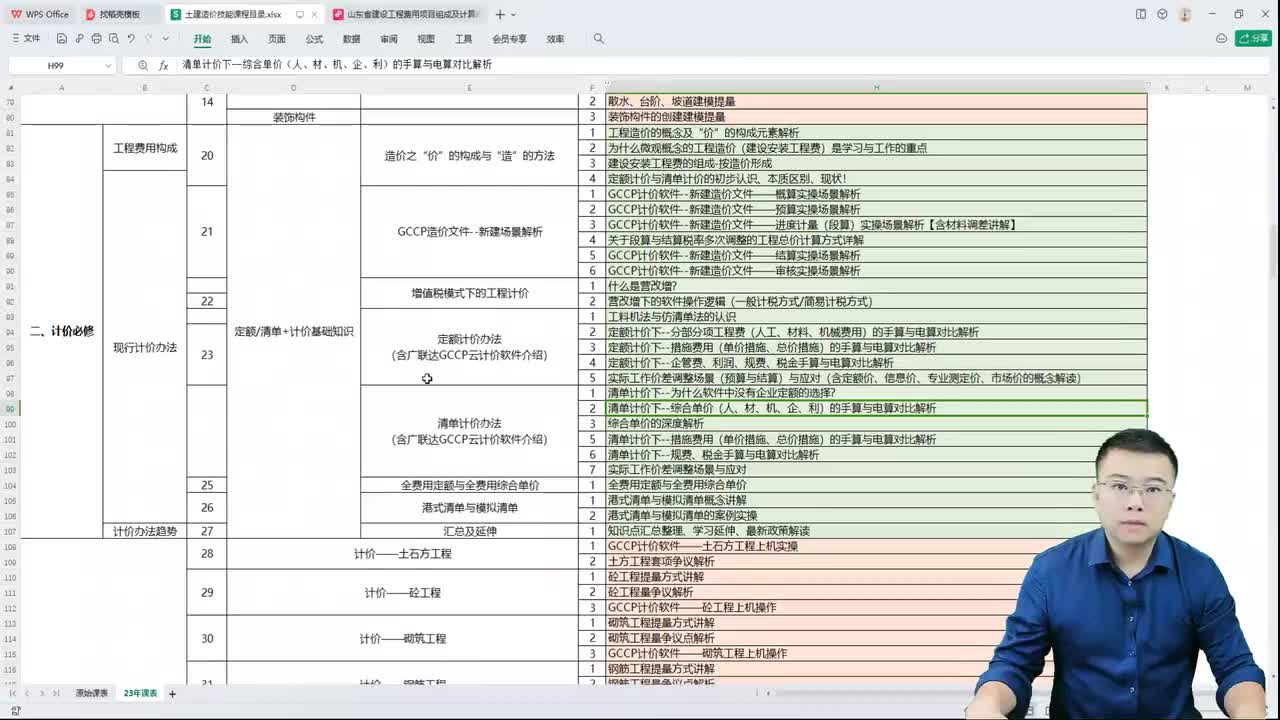Open the 文件 file menu
The height and width of the screenshot is (720, 1280).
pyautogui.click(x=25, y=38)
